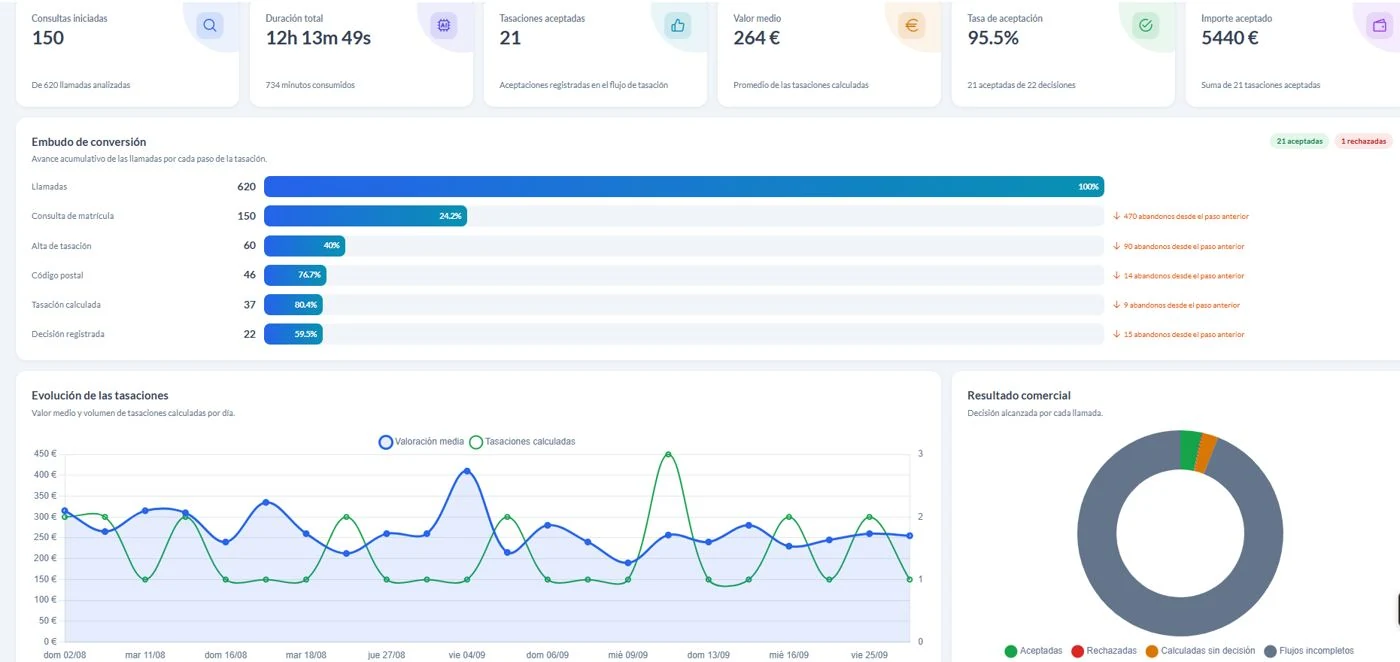The image size is (1400, 662).
Task: Toggle the Valoración media legend series
Action: [x=421, y=441]
